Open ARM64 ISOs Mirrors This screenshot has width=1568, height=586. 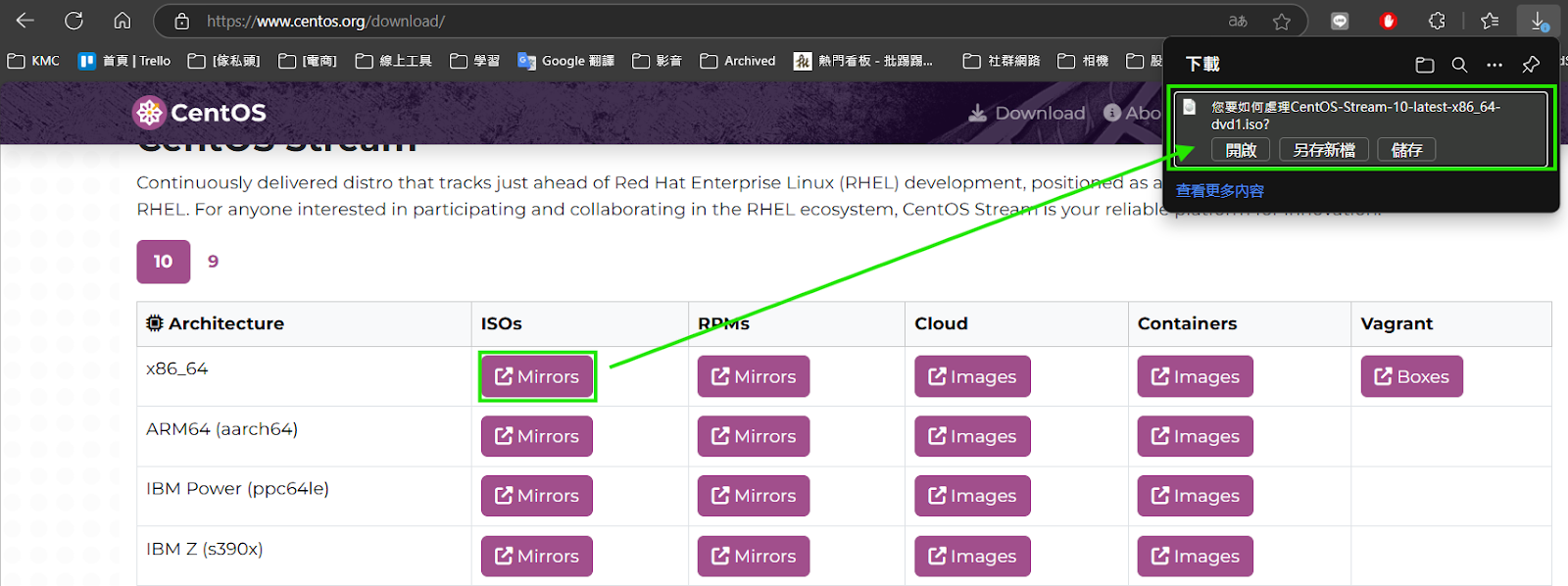click(537, 436)
